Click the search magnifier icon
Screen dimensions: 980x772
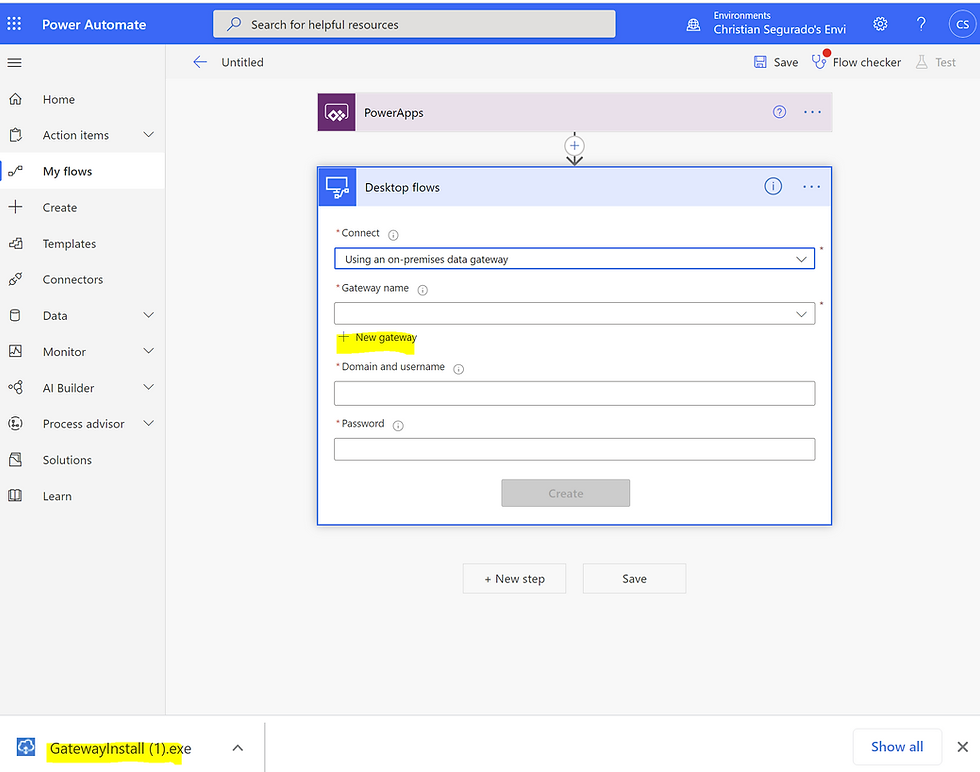coord(234,24)
